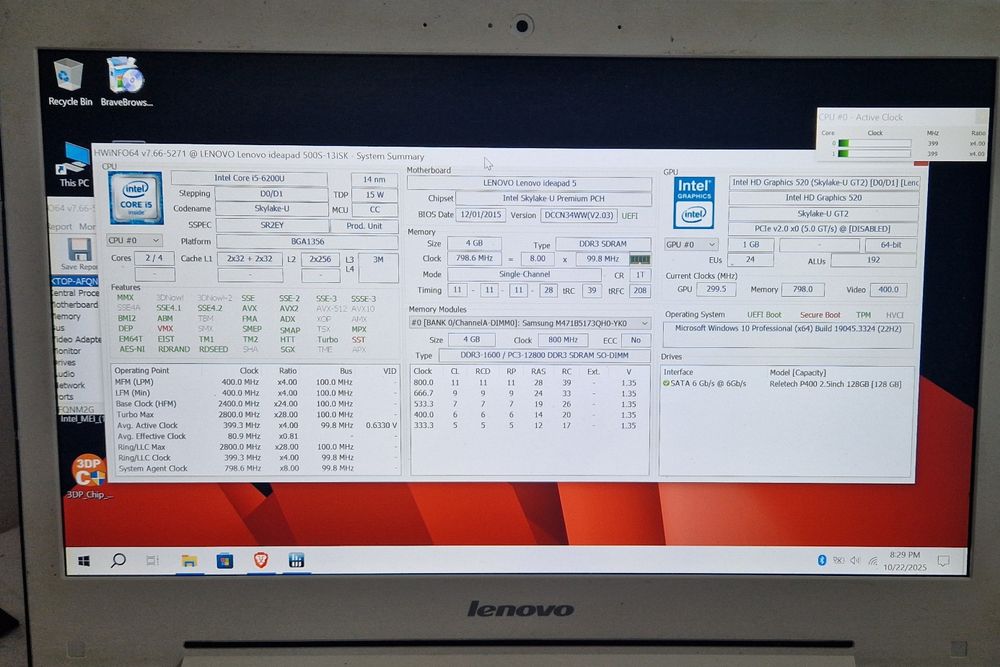Click the Base Clock (HFM) row
This screenshot has width=1000, height=667.
255,404
